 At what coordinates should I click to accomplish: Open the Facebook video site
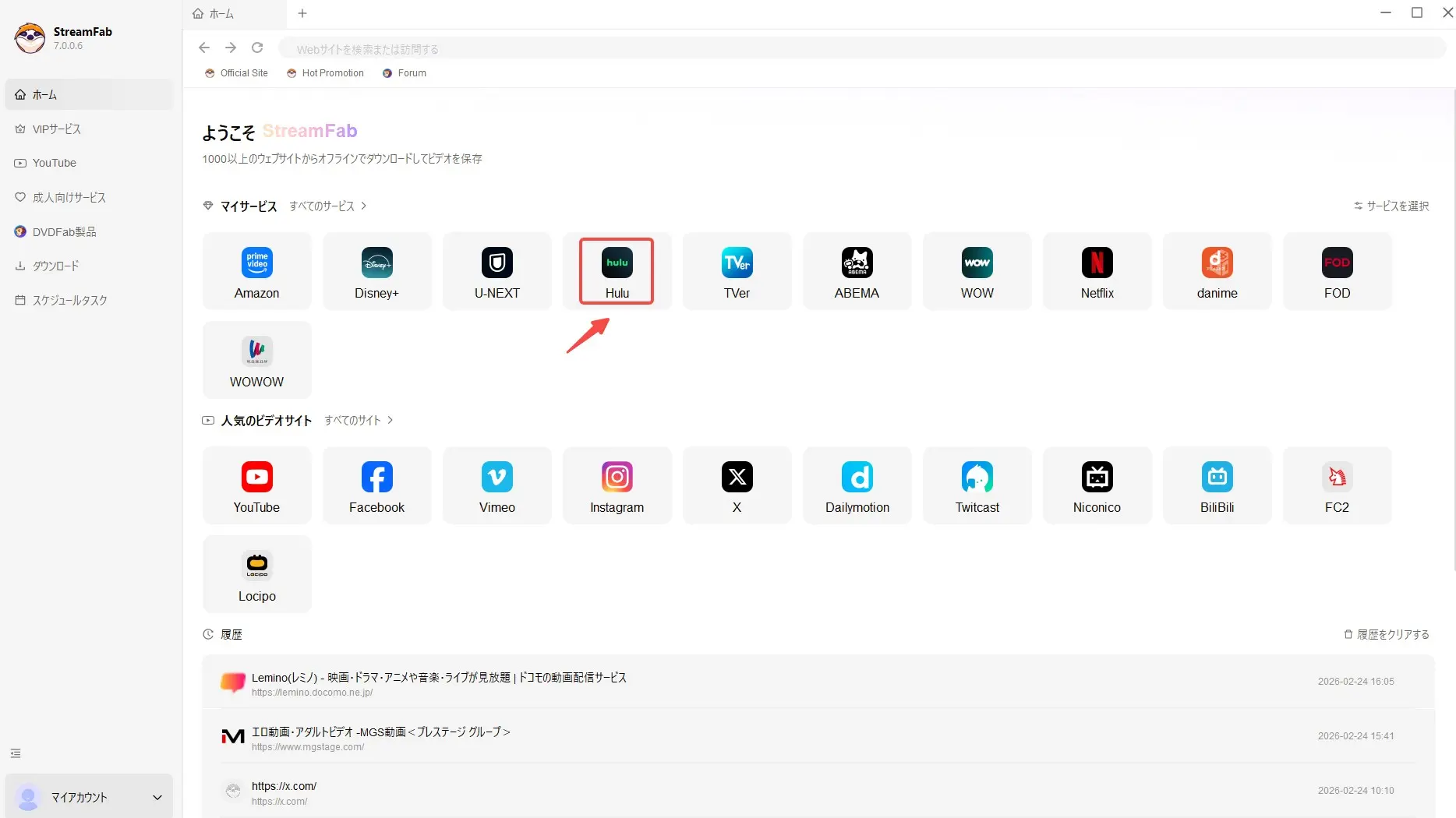coord(377,485)
